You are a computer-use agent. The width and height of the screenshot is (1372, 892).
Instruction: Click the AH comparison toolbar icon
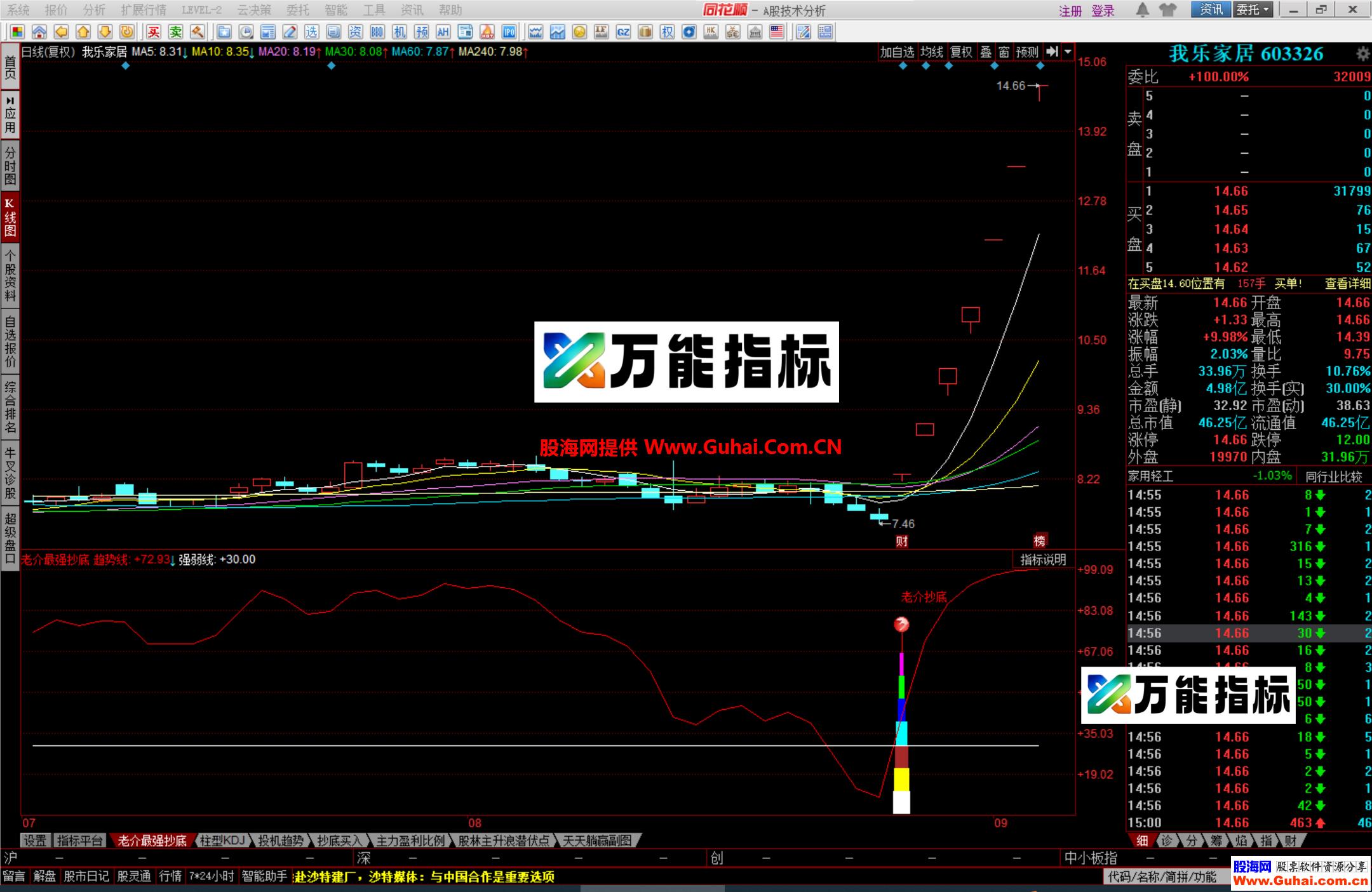[444, 30]
